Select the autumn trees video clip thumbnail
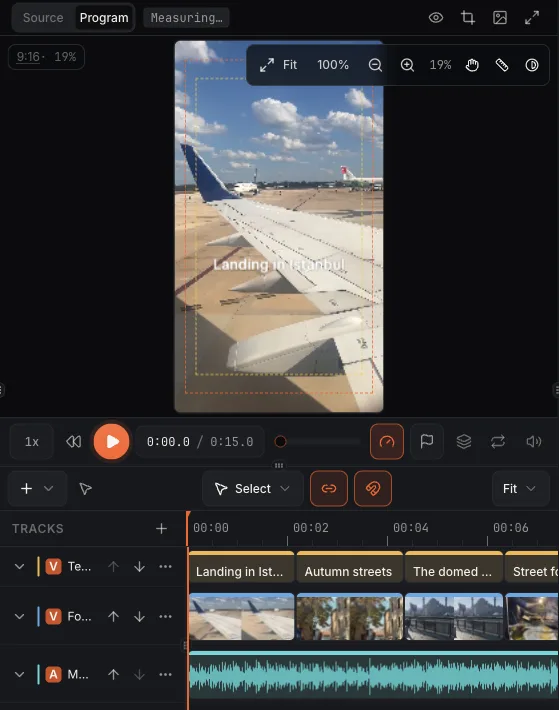This screenshot has width=559, height=710. click(350, 616)
